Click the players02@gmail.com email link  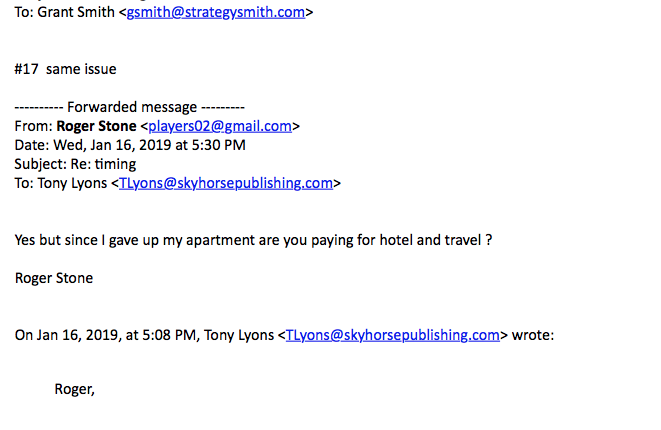[x=220, y=126]
